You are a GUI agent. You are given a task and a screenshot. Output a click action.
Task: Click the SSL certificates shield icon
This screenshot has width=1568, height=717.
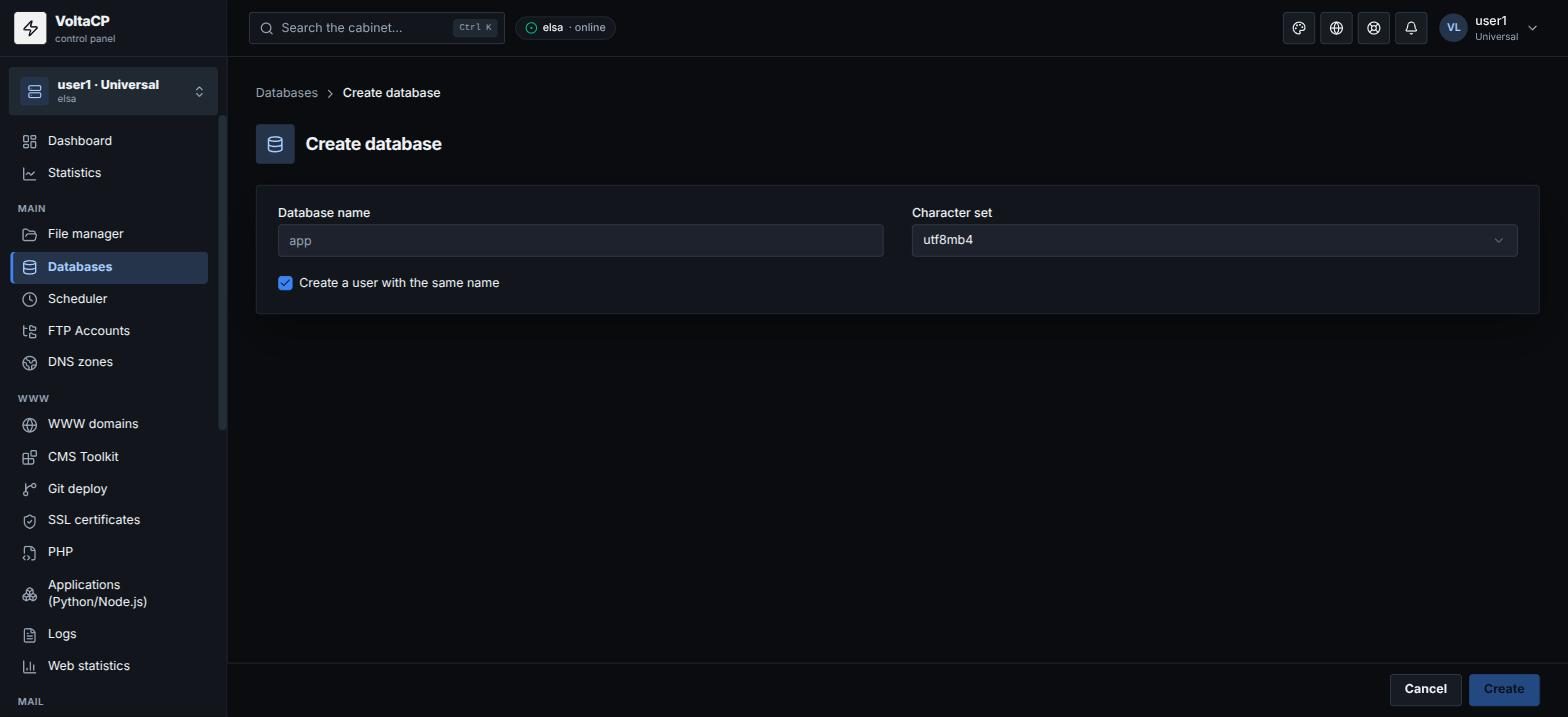(x=30, y=520)
